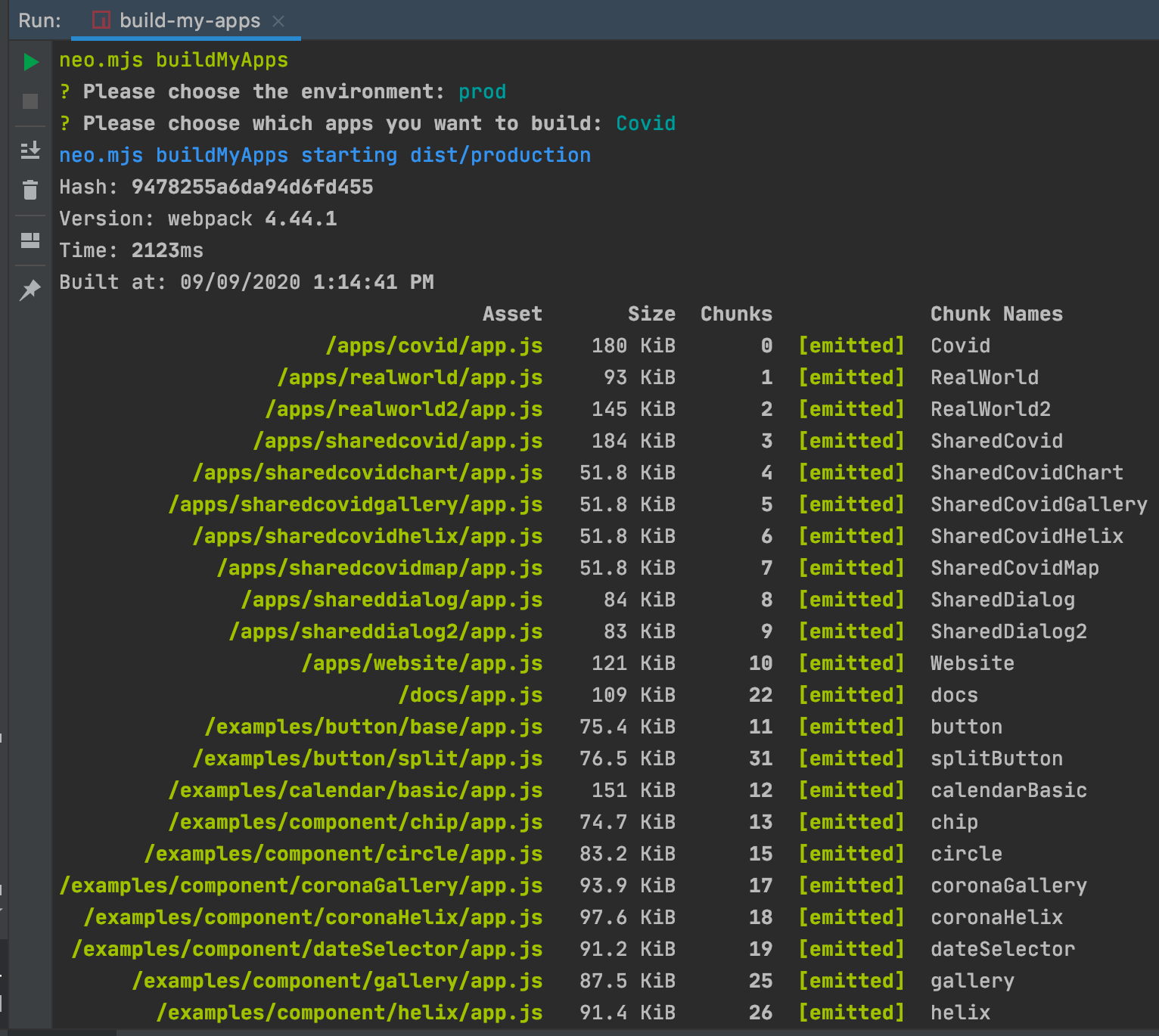
Task: Close the build-my-apps tab
Action: (278, 21)
